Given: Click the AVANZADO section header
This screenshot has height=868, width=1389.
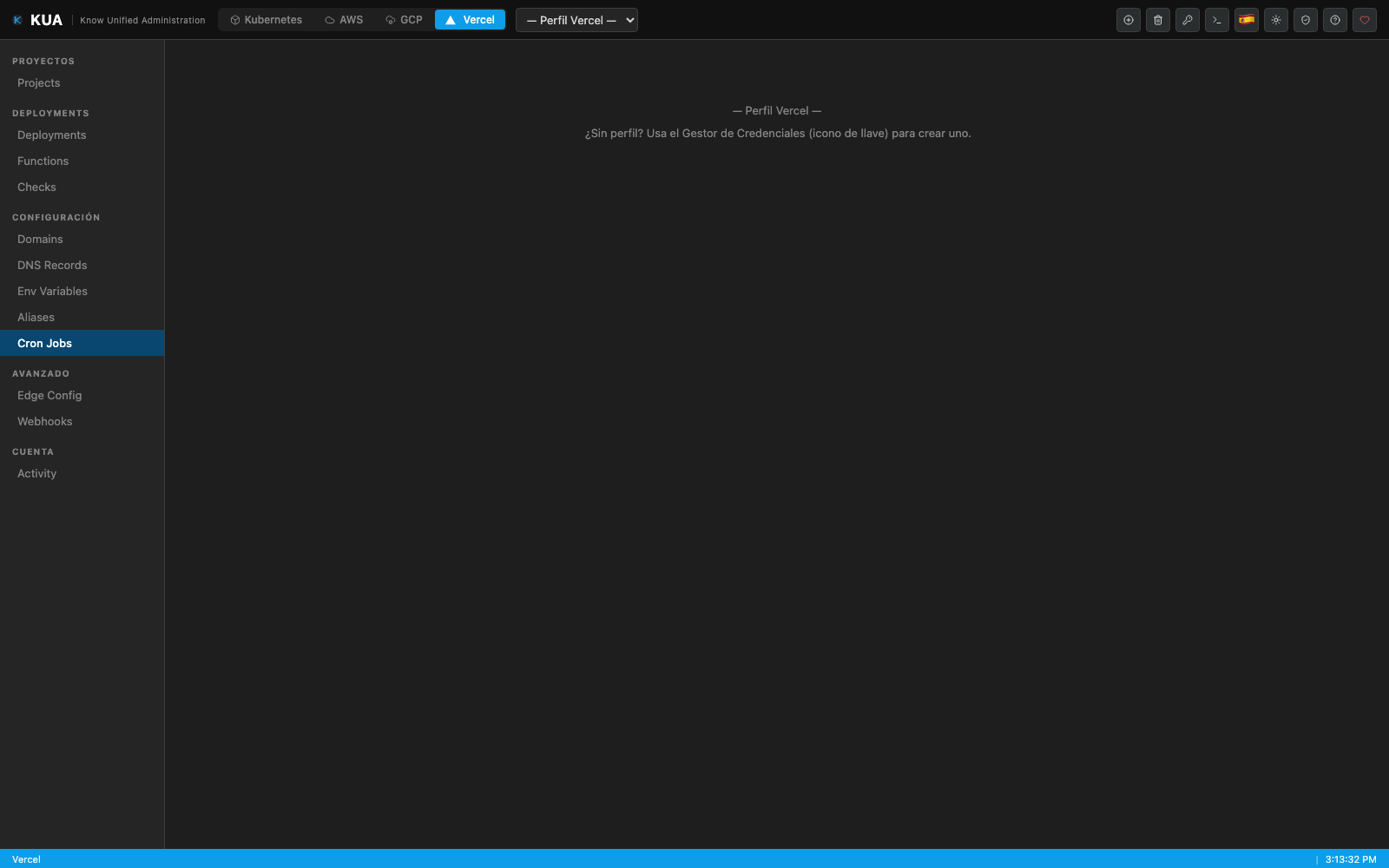Looking at the screenshot, I should click(x=41, y=374).
